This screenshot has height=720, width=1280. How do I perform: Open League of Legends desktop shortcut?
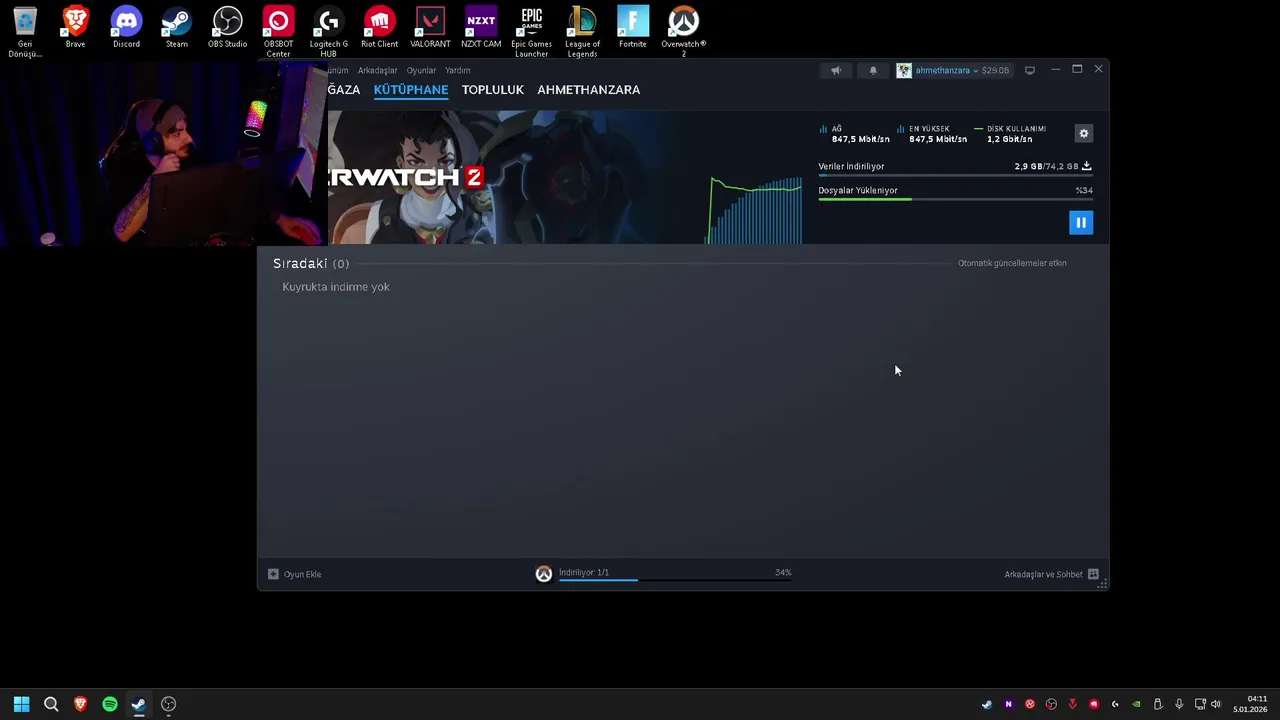582,31
